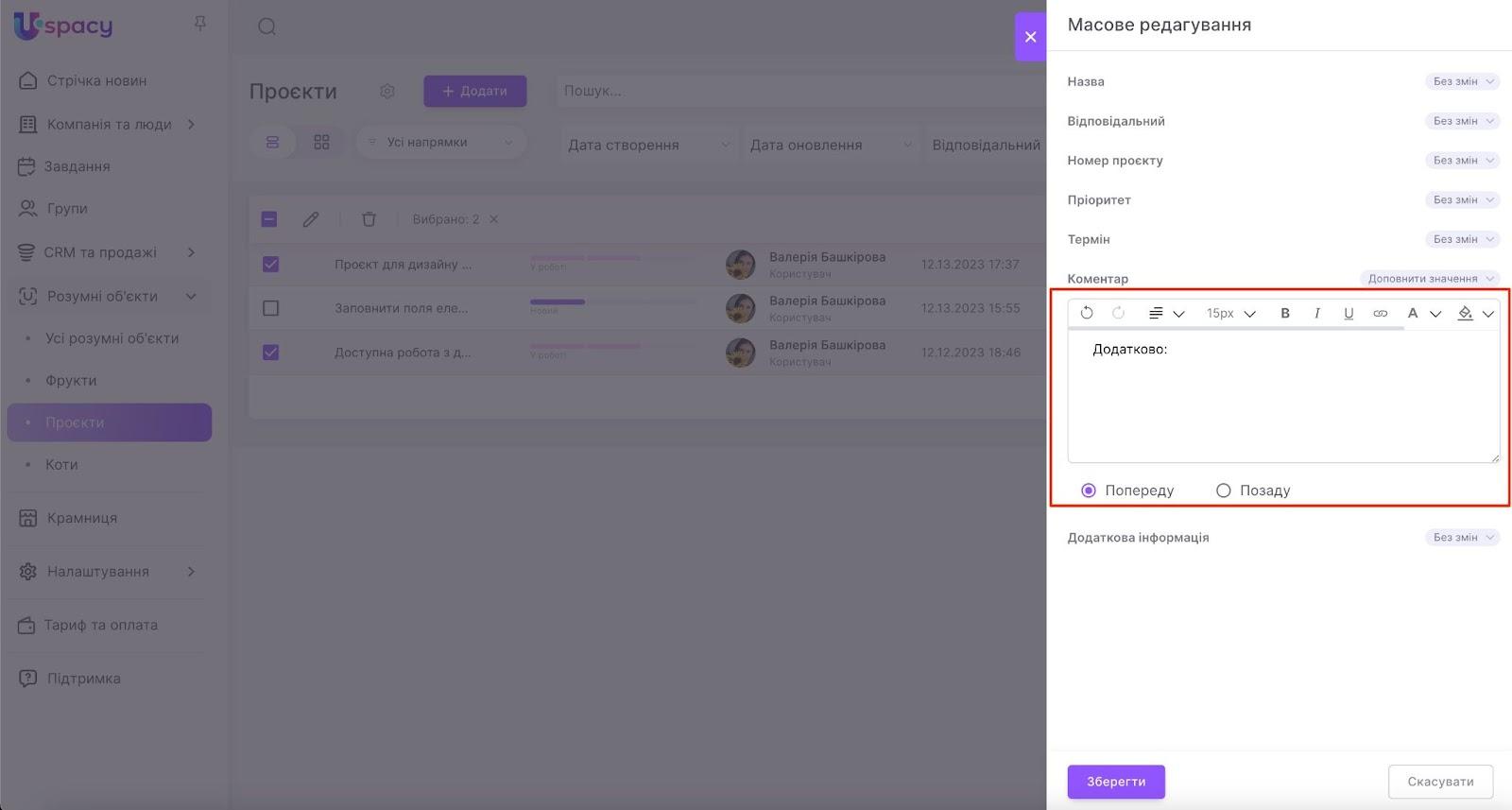The height and width of the screenshot is (810, 1512).
Task: Open Проєкти settings gear icon
Action: [387, 91]
